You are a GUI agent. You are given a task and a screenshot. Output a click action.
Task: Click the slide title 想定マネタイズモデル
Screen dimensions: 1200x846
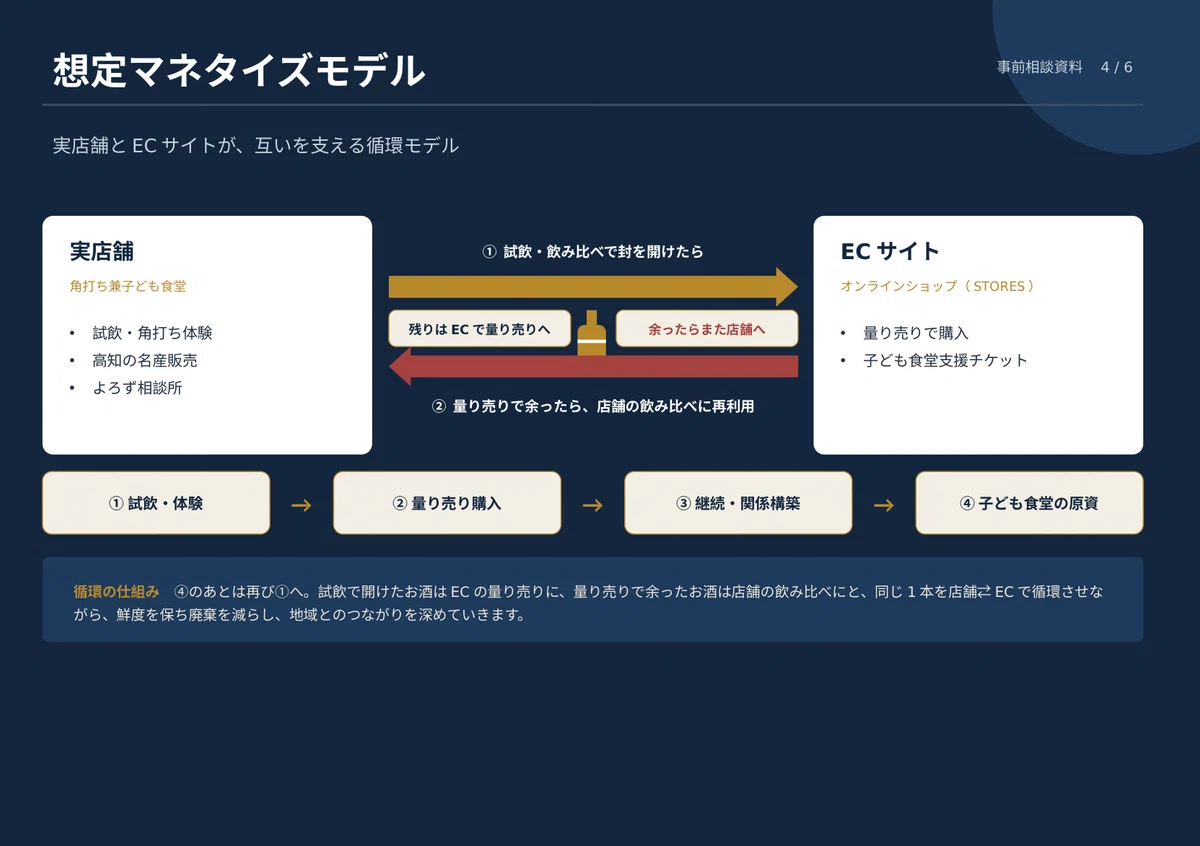[239, 71]
